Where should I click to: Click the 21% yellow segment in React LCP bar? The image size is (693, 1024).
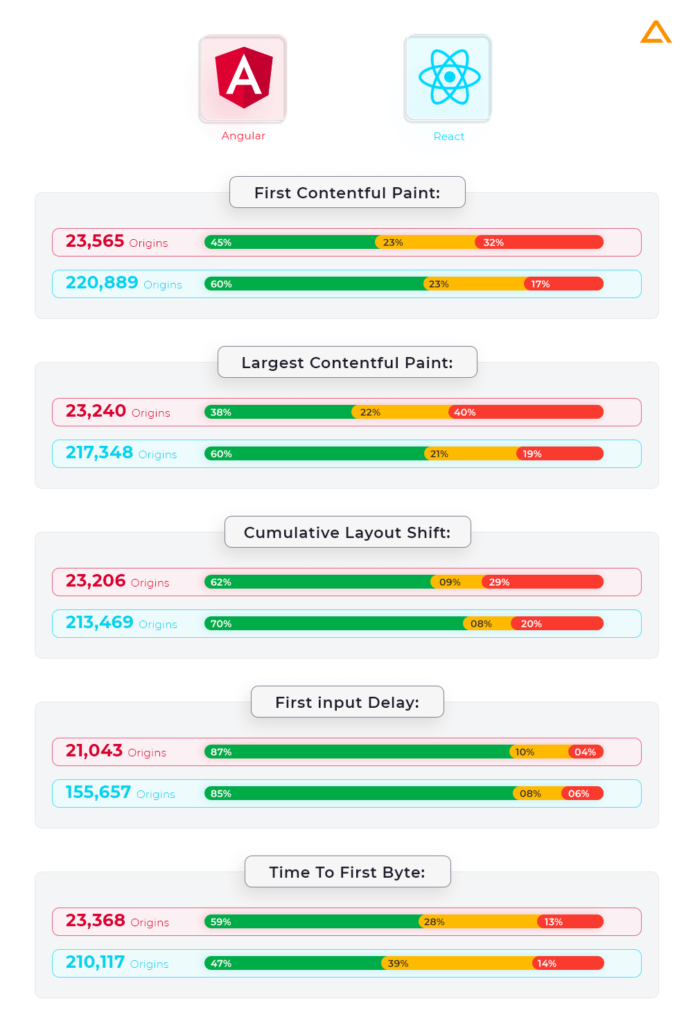point(471,454)
